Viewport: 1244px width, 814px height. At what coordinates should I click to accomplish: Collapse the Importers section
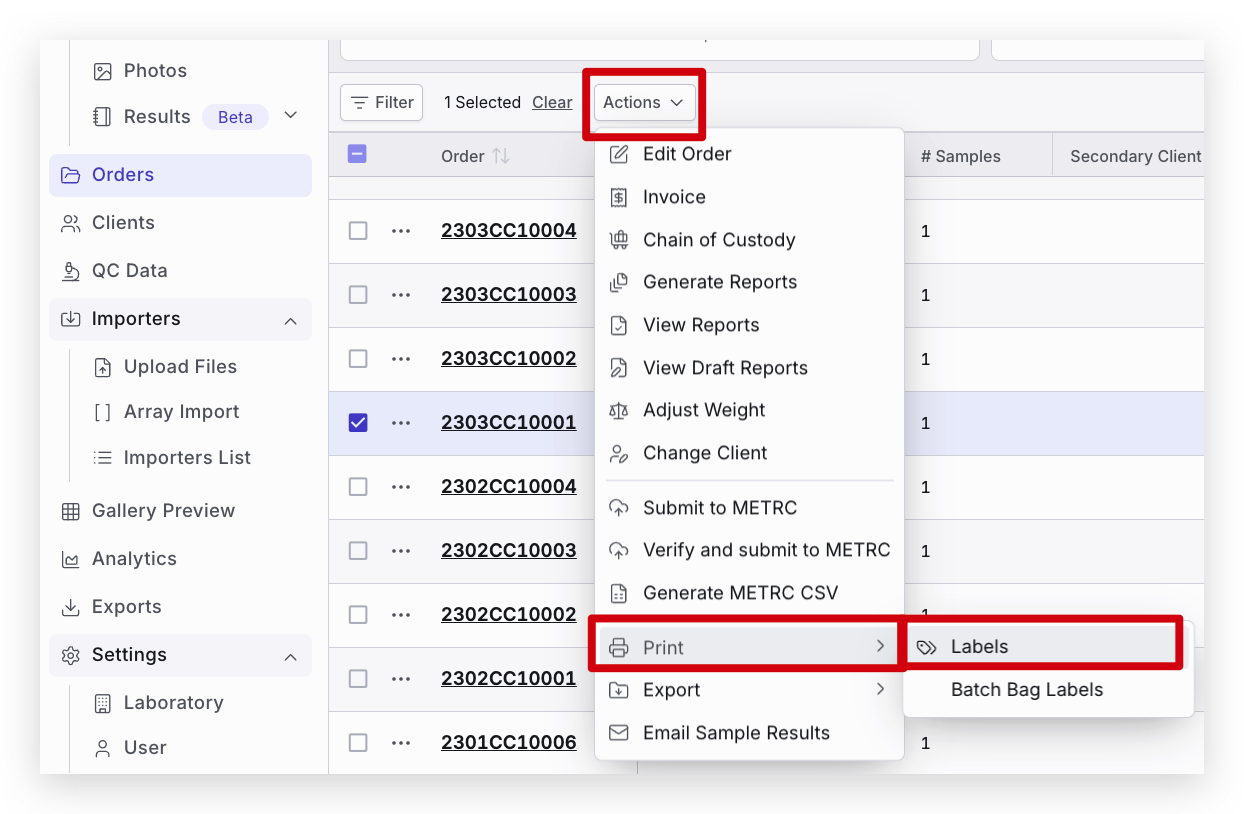290,321
